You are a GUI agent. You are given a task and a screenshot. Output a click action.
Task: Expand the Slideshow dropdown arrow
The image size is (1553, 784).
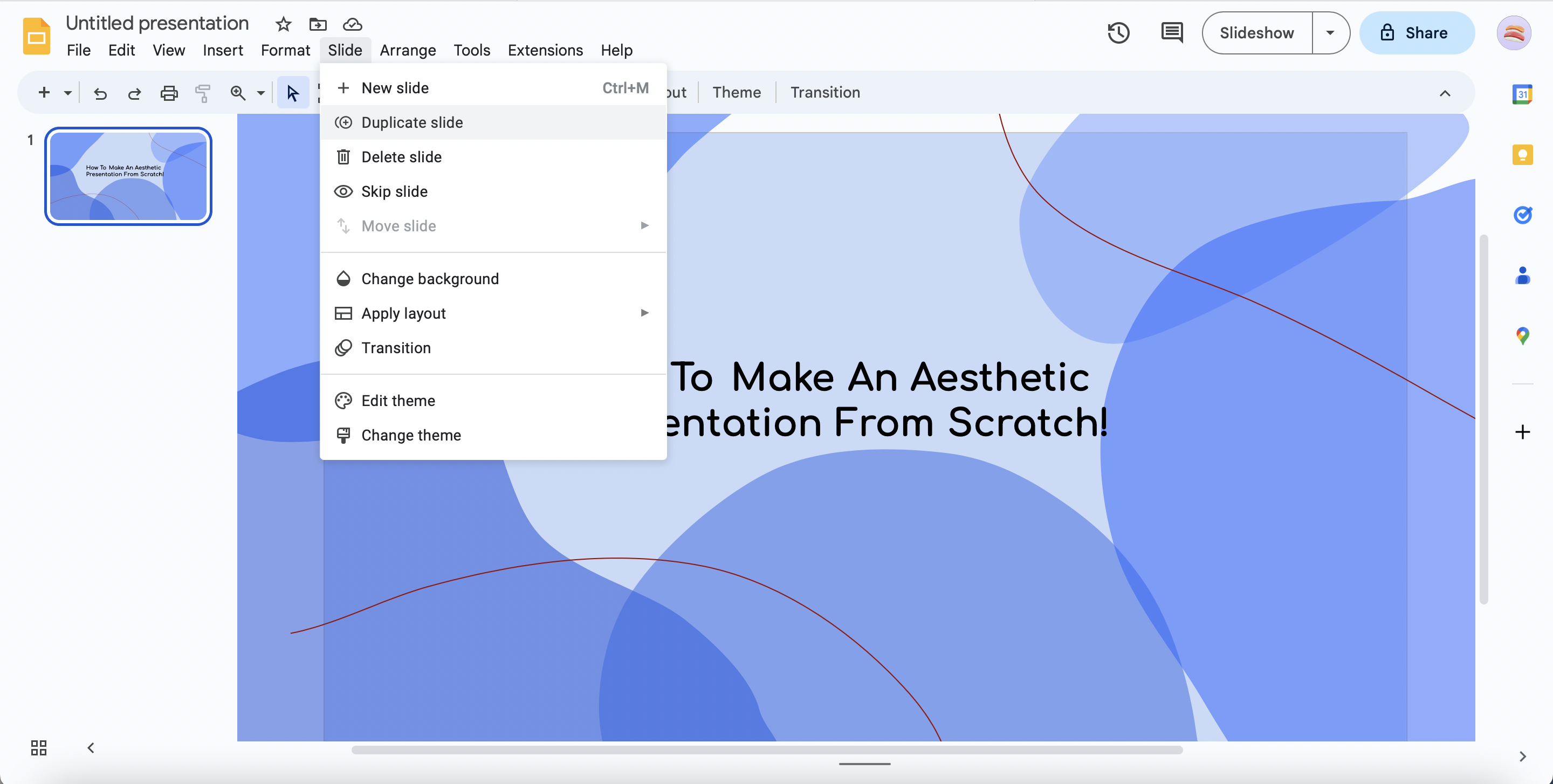[x=1330, y=32]
